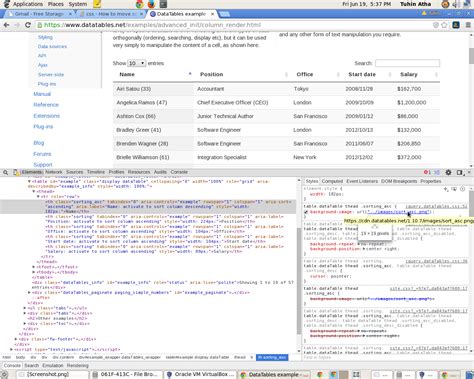Collapse the table#example node triangle
This screenshot has height=379, width=474.
29,182
